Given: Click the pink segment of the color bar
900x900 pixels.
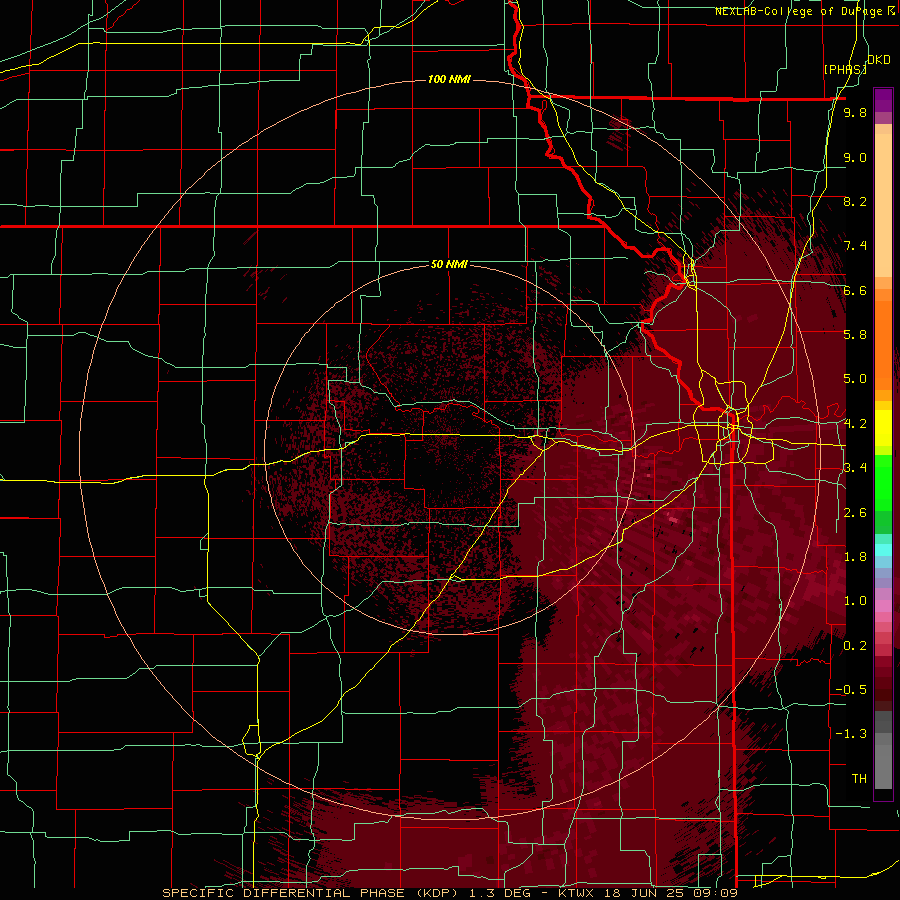Looking at the screenshot, I should (883, 606).
